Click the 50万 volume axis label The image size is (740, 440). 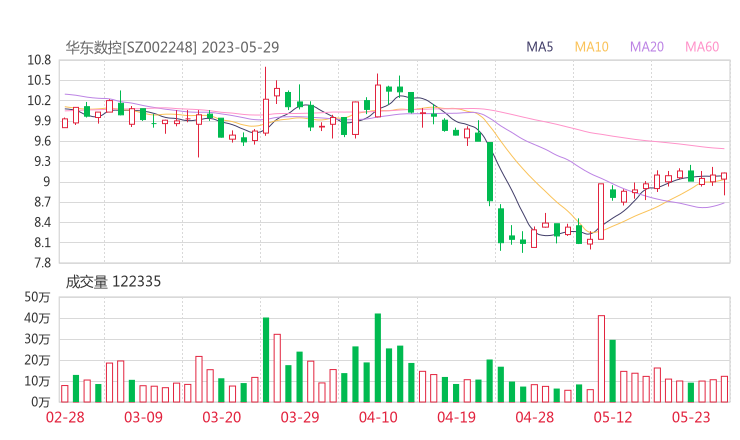[37, 297]
